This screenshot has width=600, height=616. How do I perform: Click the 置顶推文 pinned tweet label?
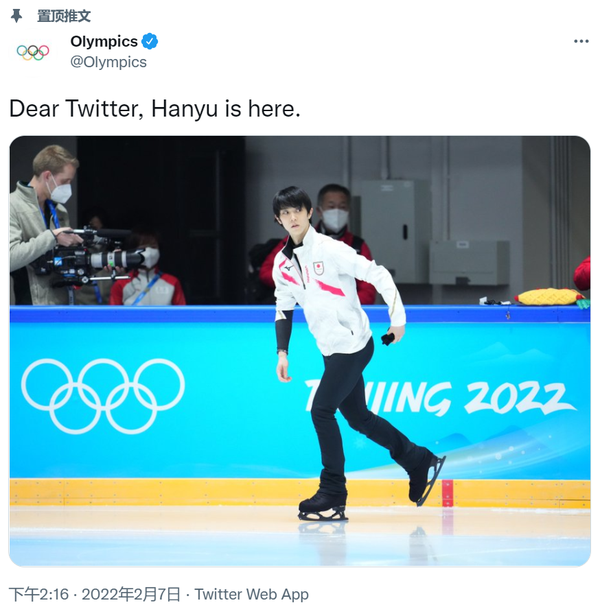(63, 16)
